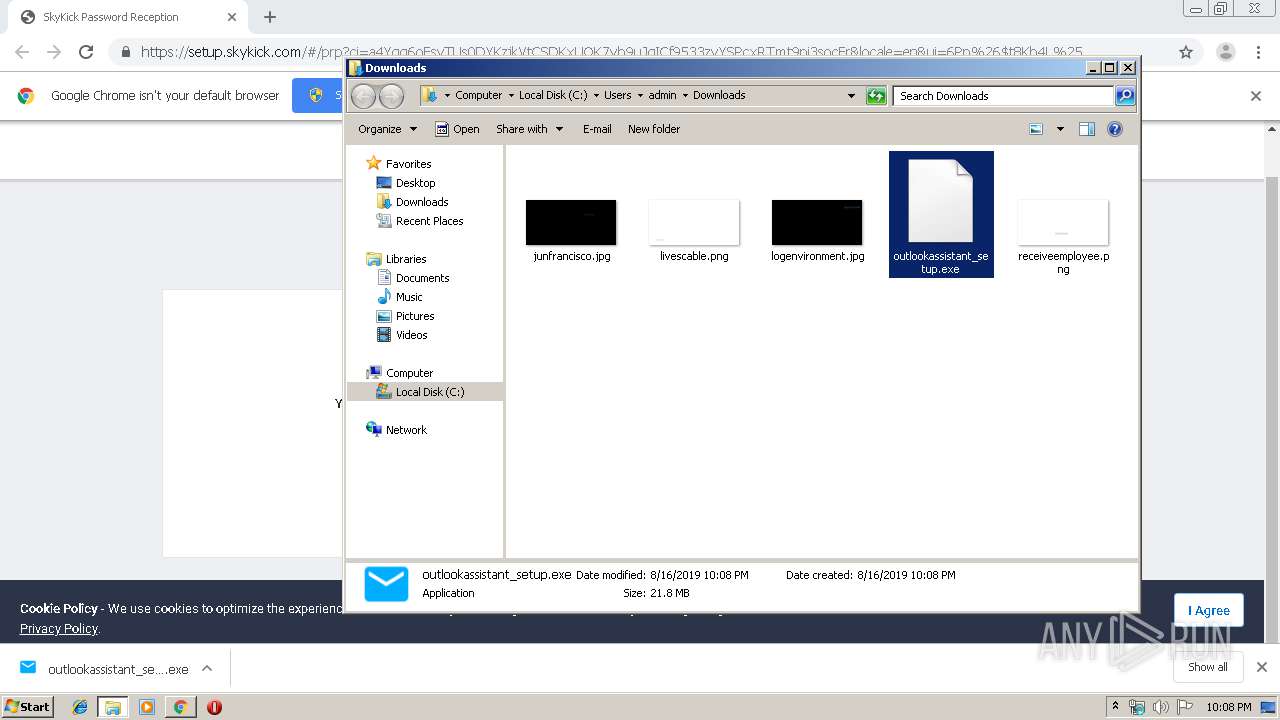Select the logenvironment.jpg file
Screen dimensions: 1280x720
coord(817,230)
